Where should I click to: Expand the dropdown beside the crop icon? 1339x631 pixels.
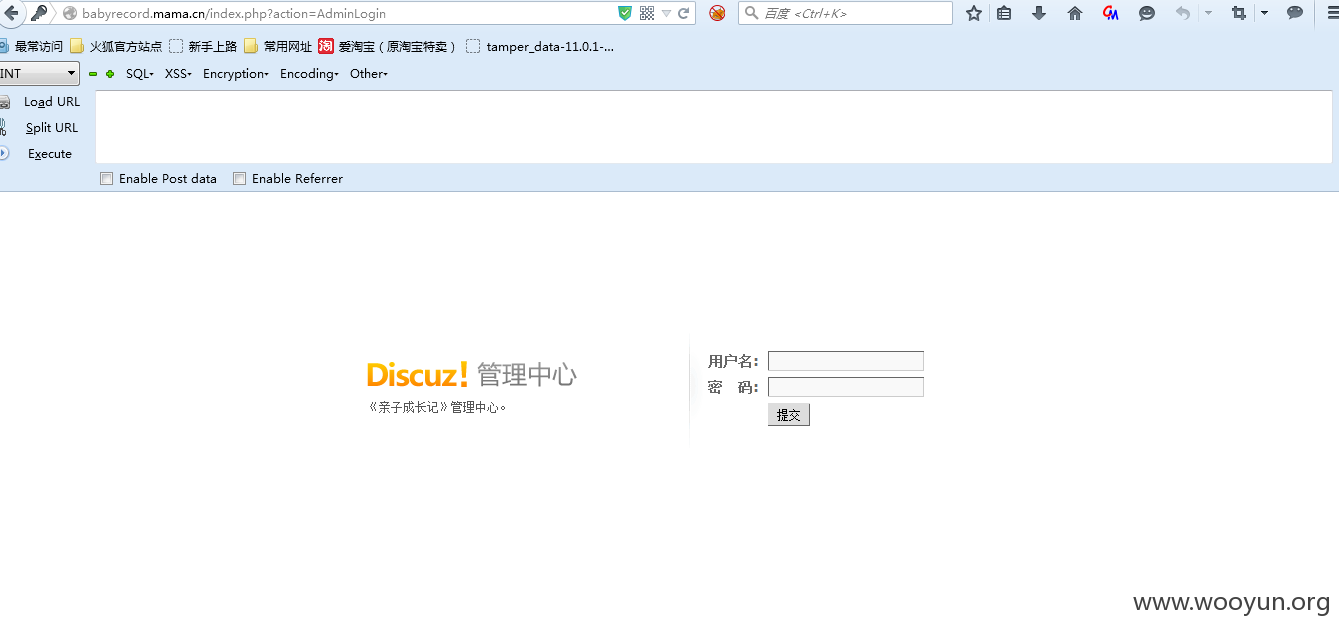point(1264,13)
